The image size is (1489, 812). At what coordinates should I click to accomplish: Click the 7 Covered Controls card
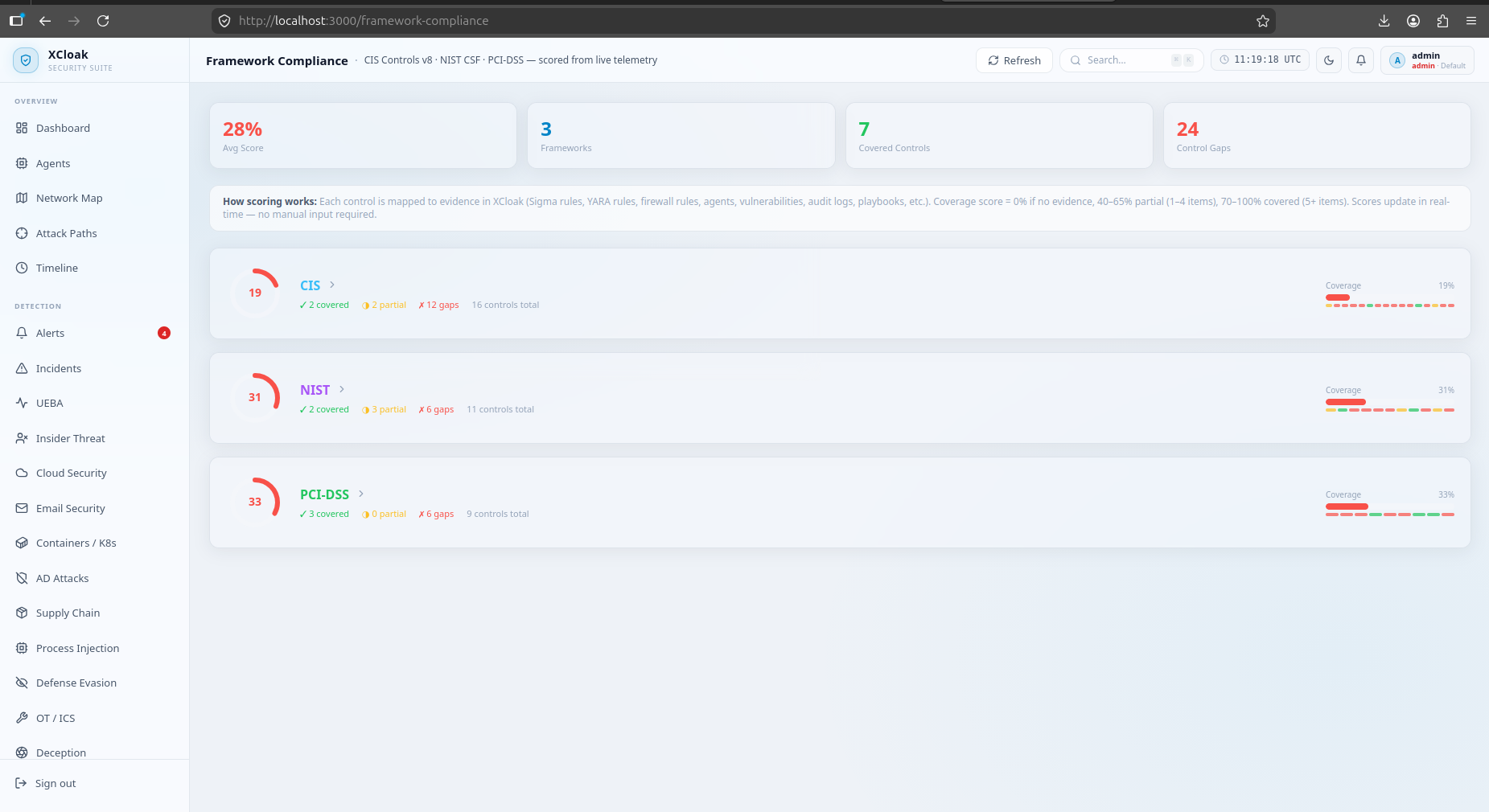pos(999,135)
